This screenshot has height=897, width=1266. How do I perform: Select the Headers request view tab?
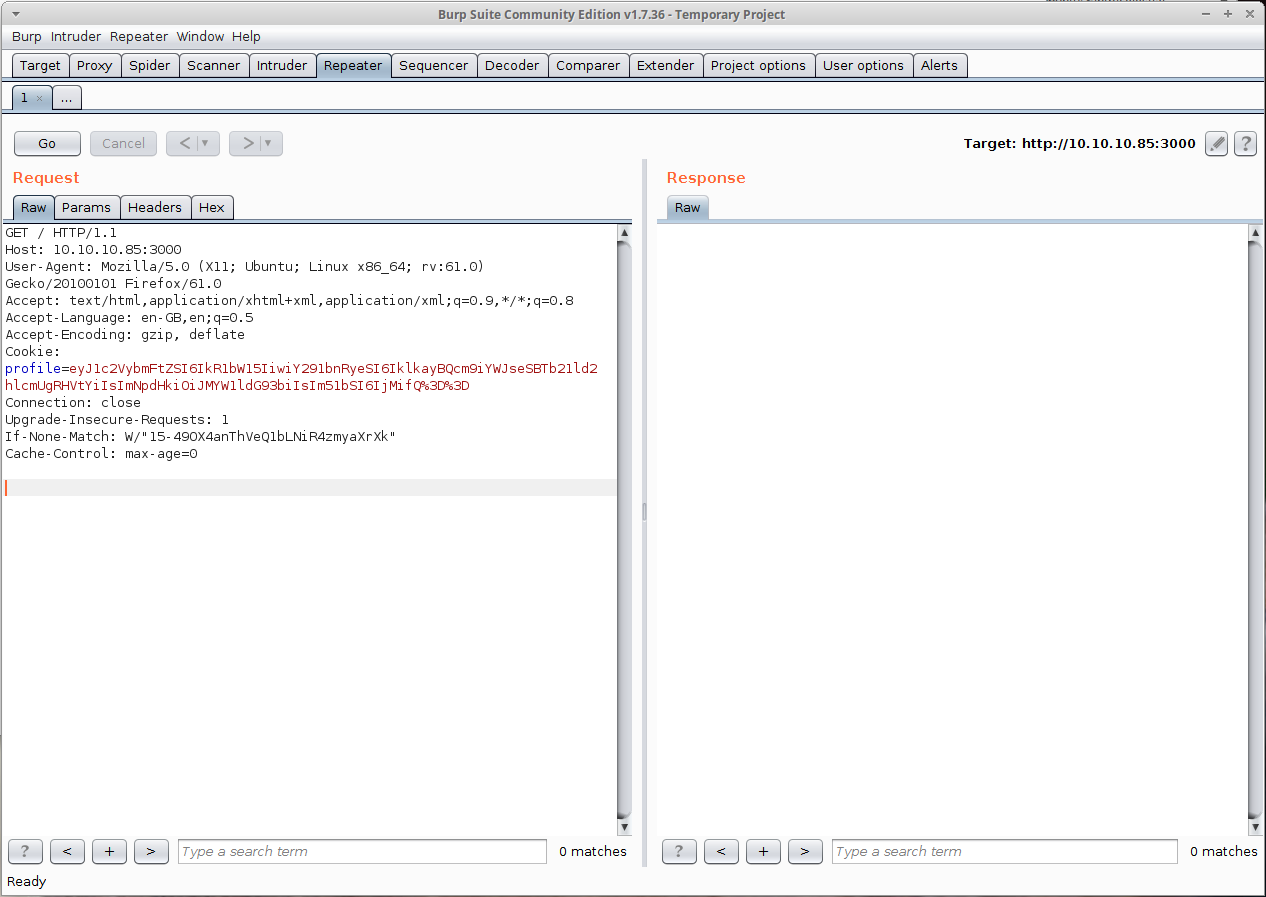155,207
